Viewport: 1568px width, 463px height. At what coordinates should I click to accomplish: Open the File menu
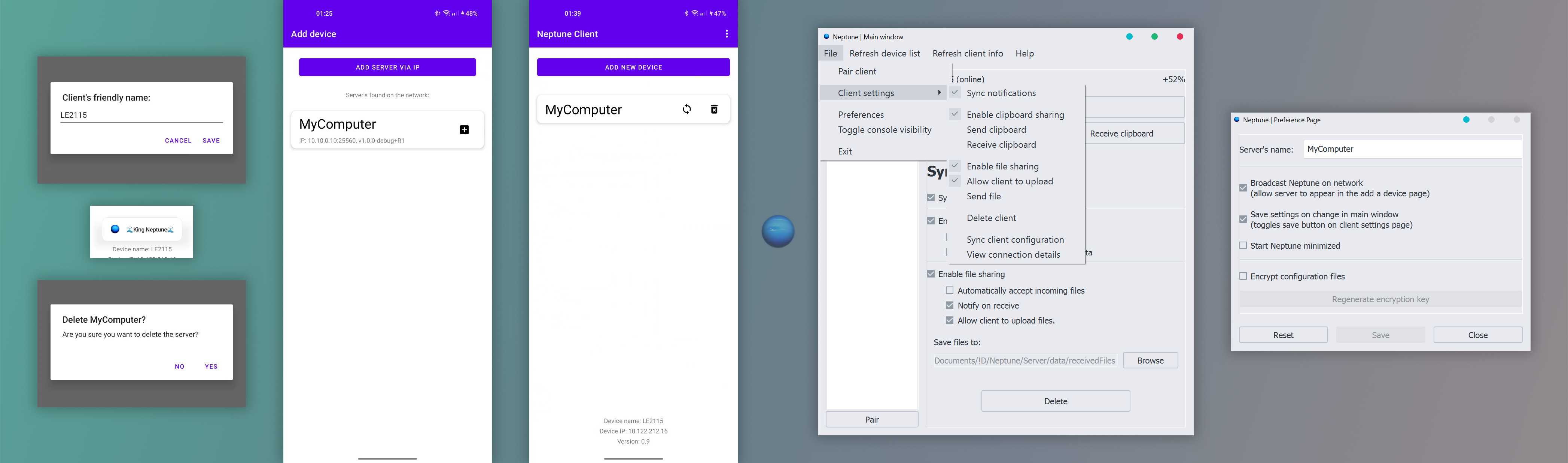(830, 53)
